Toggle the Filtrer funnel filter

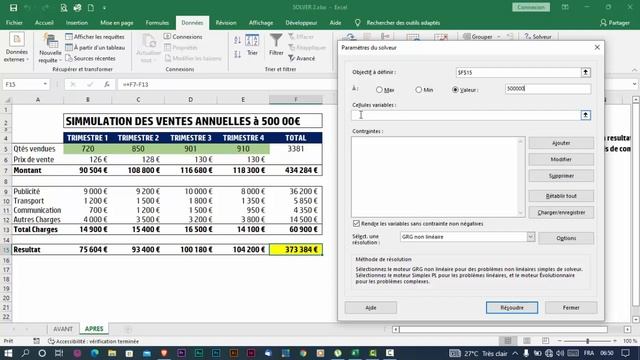(x=276, y=45)
